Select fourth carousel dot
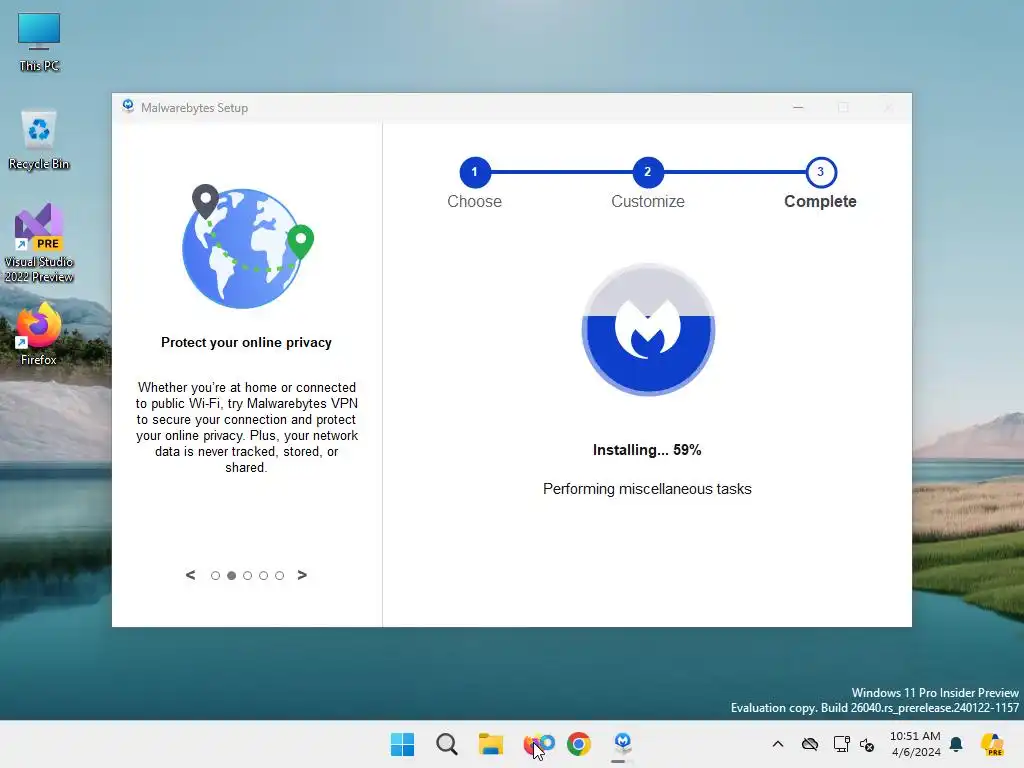This screenshot has height=768, width=1024. tap(263, 575)
